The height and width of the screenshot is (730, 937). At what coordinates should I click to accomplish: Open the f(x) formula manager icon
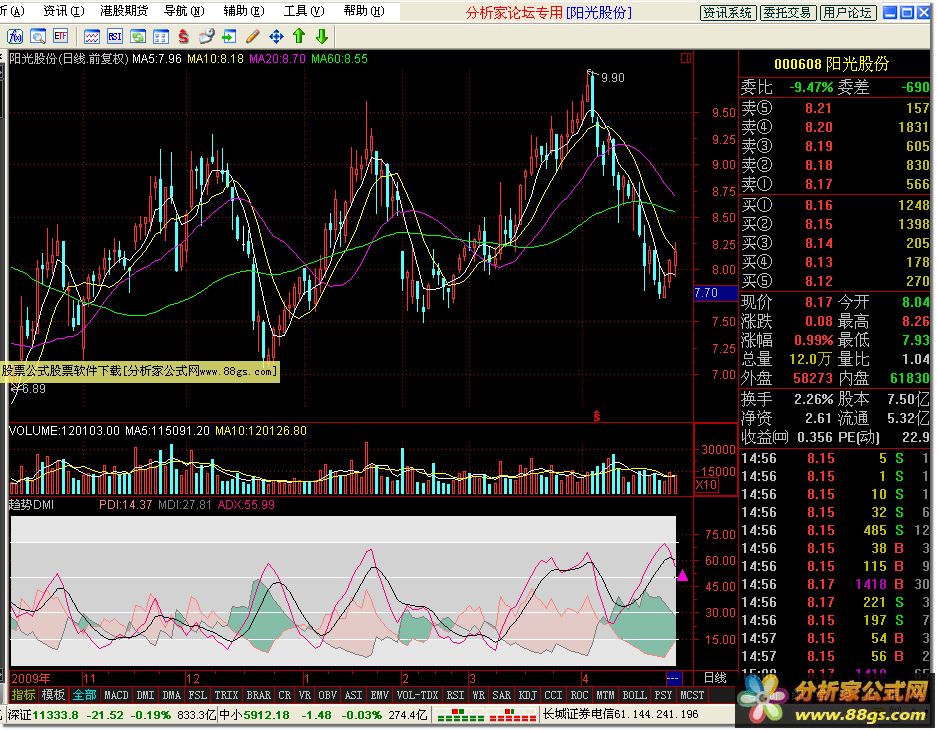14,37
